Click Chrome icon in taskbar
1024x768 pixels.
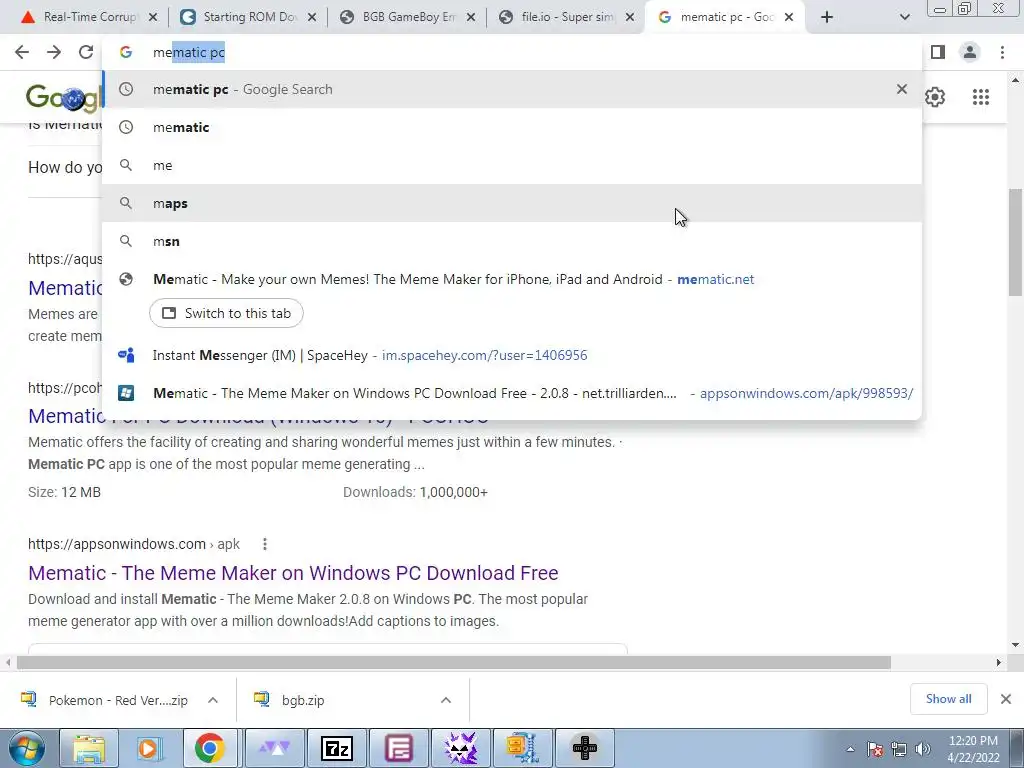tap(209, 748)
